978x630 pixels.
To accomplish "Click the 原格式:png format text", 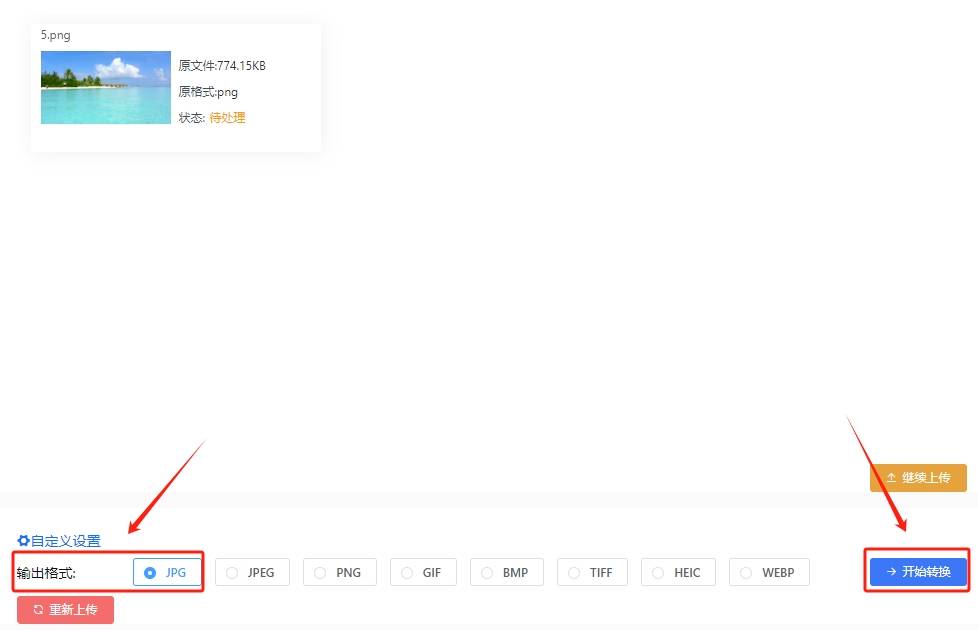I will 208,92.
